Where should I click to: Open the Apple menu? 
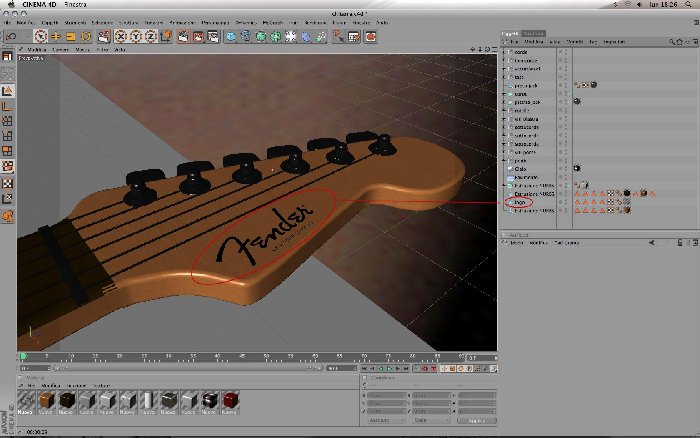pos(10,4)
